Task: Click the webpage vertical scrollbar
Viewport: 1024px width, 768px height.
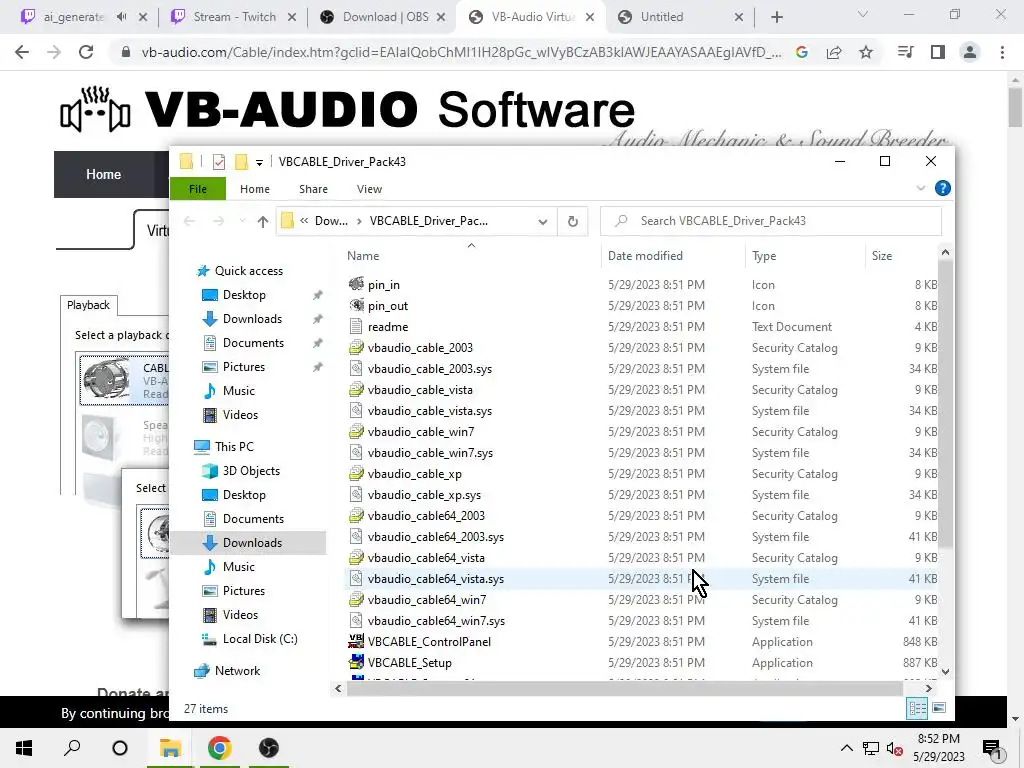Action: click(1015, 108)
